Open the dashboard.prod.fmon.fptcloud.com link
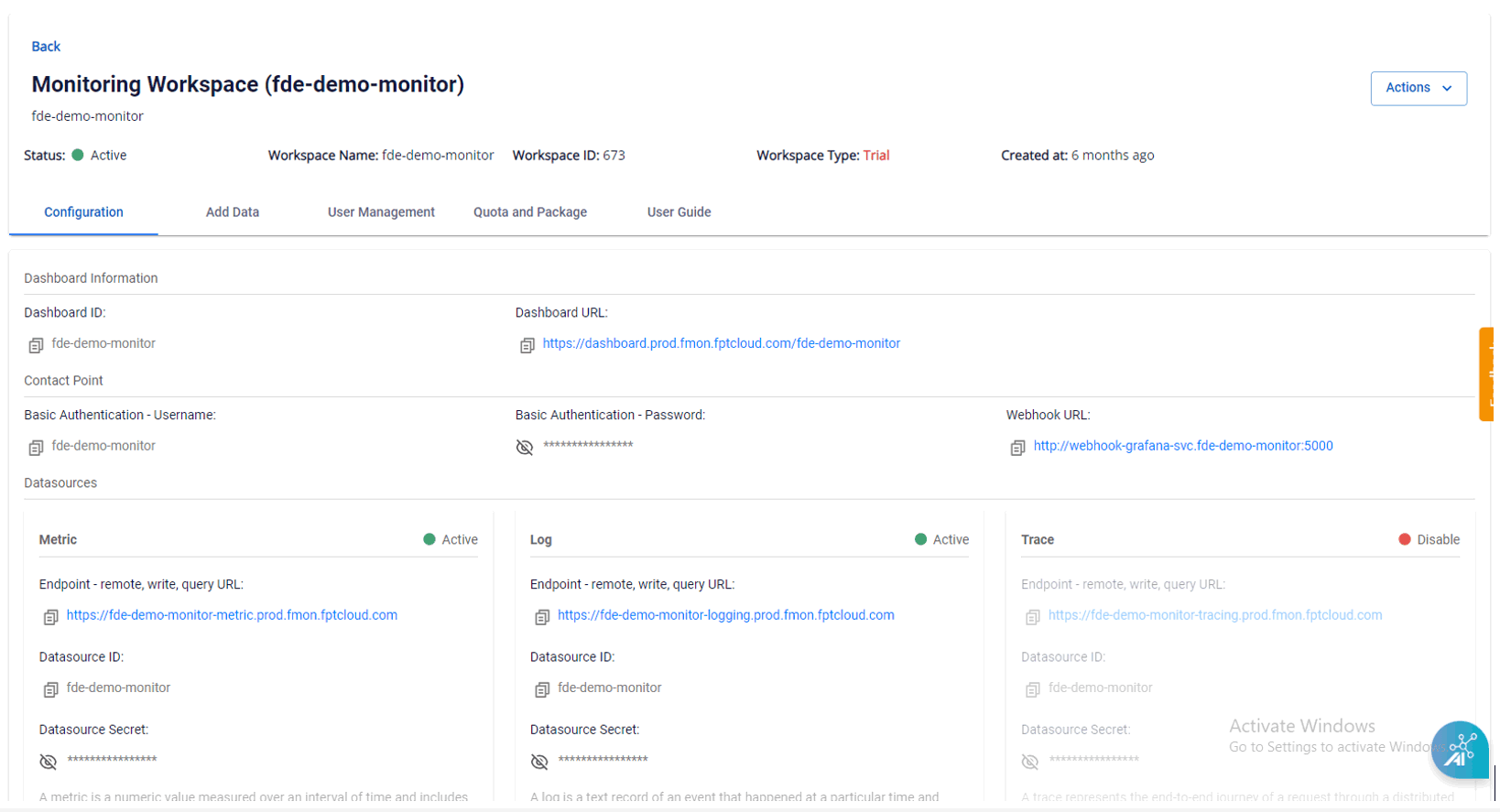The image size is (1500, 812). coord(721,343)
